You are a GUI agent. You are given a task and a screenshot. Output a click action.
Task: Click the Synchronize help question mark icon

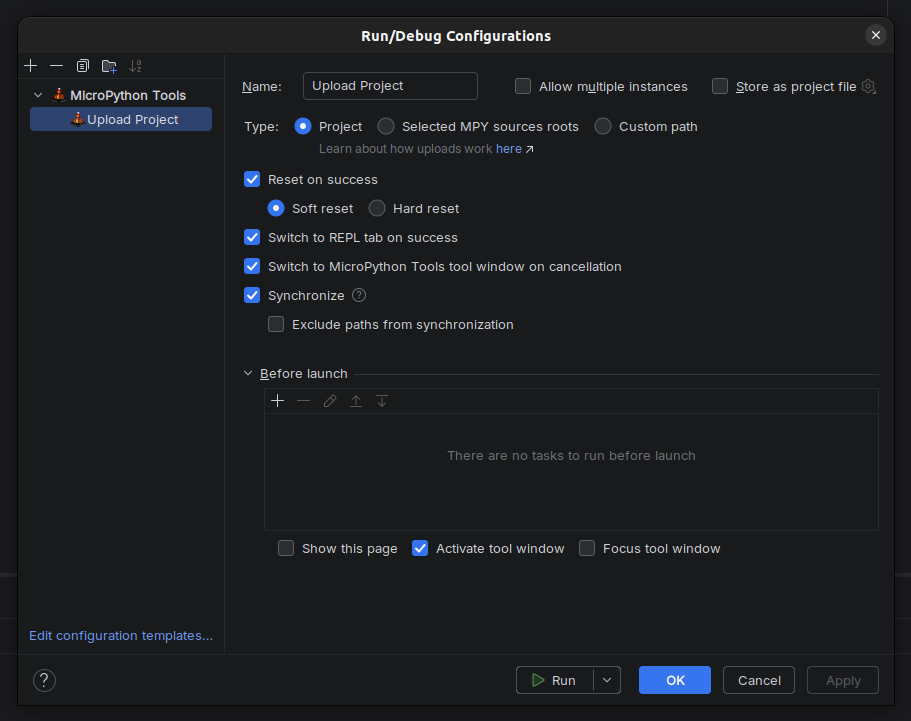click(359, 296)
